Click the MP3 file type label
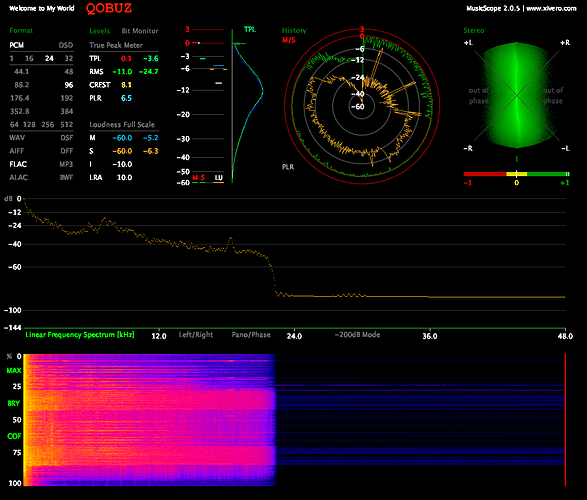Screen dimensions: 587x500 click(66, 164)
